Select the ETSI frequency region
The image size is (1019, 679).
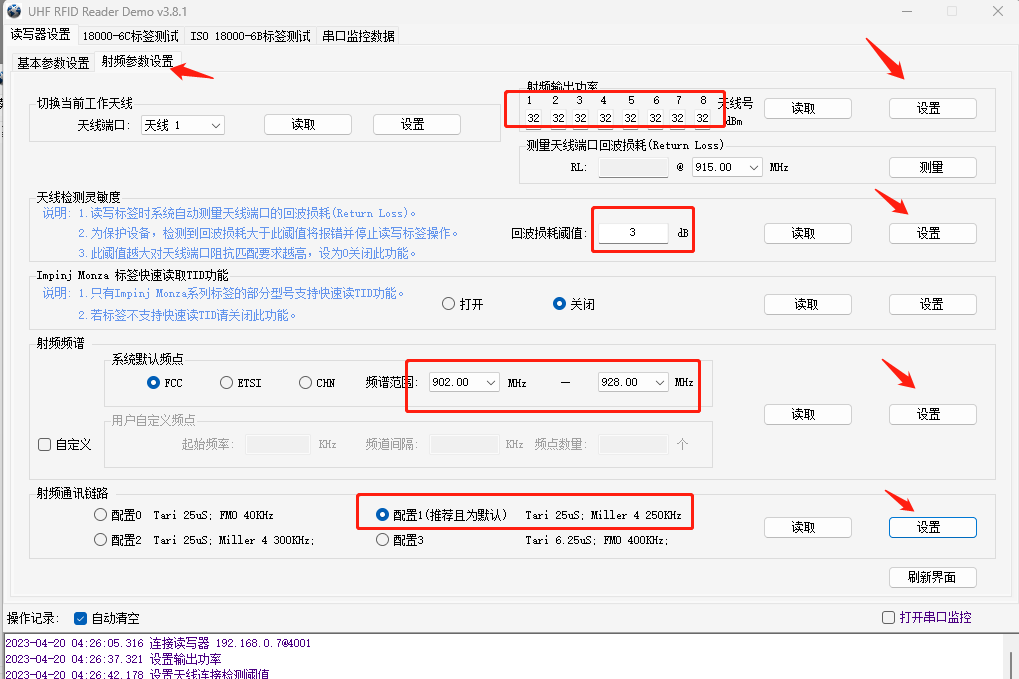pos(240,383)
